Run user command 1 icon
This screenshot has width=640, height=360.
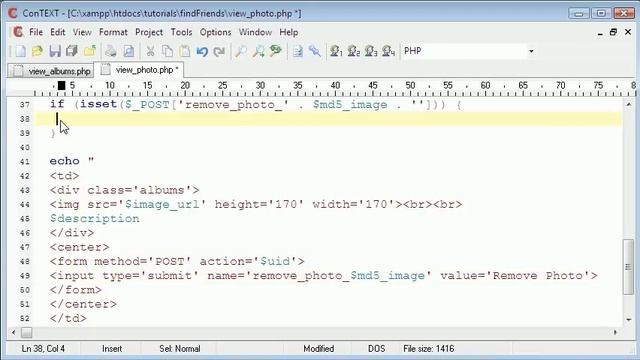tap(336, 51)
